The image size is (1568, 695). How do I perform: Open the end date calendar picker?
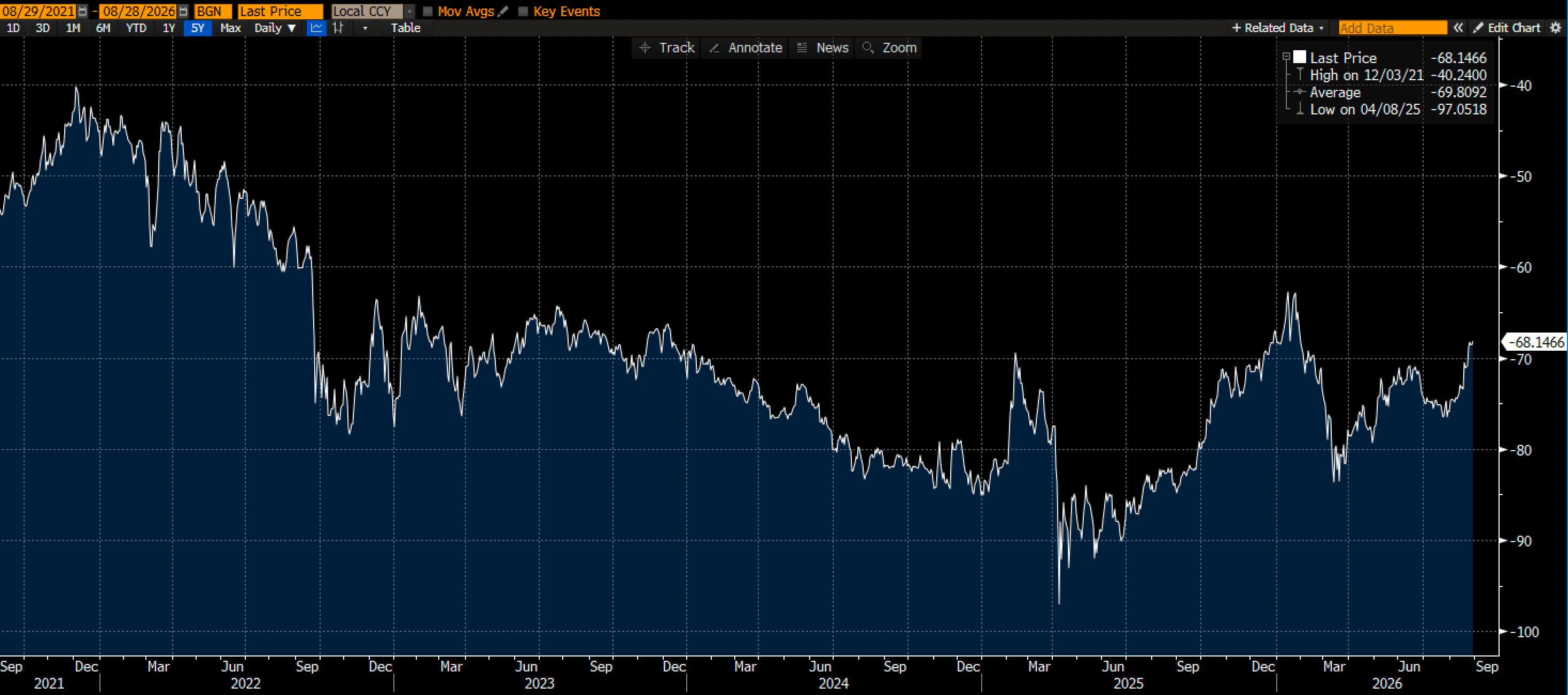183,12
